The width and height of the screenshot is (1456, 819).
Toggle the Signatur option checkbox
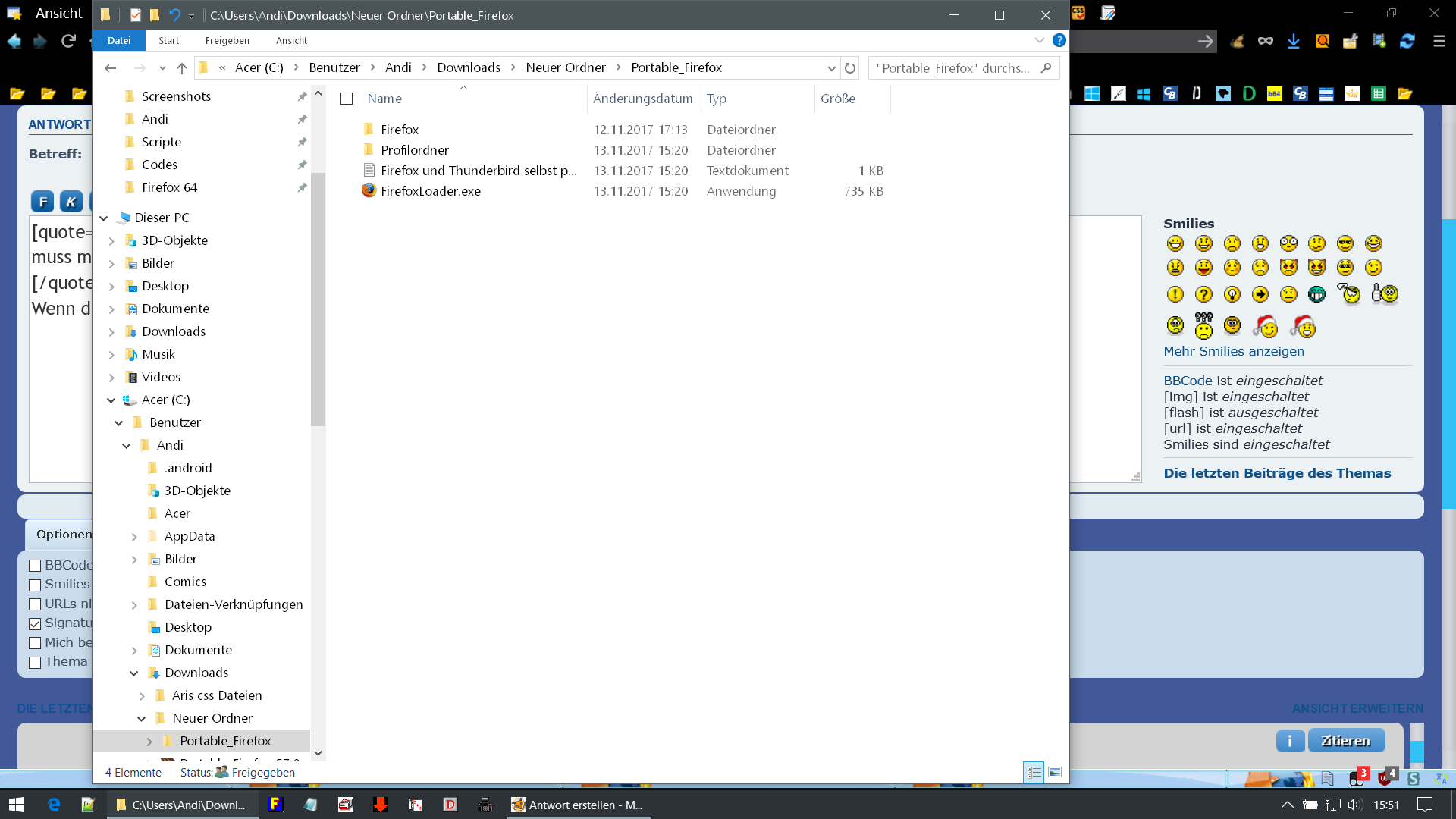coord(35,623)
